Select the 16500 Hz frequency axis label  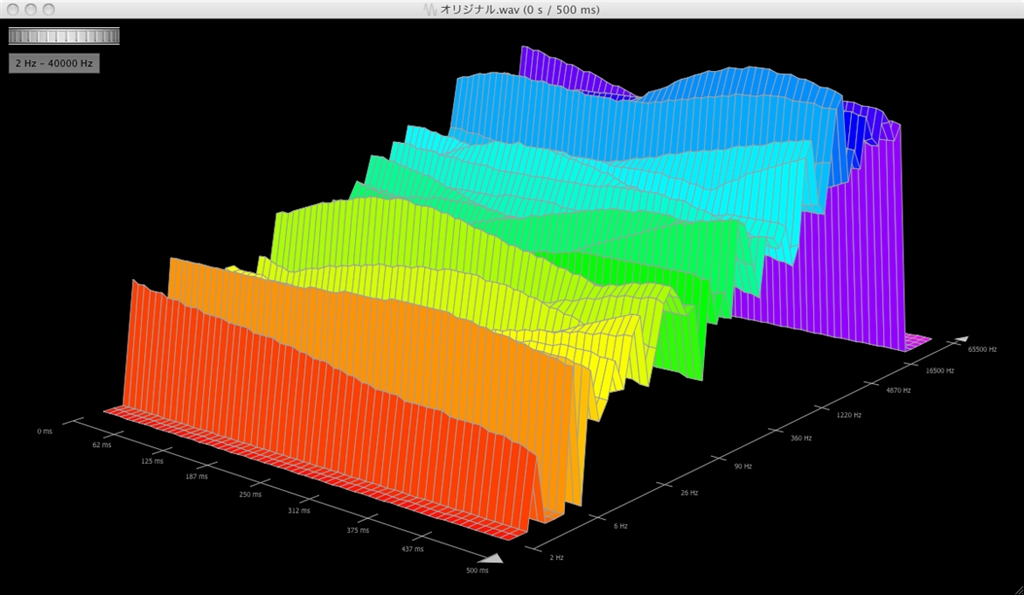[939, 370]
